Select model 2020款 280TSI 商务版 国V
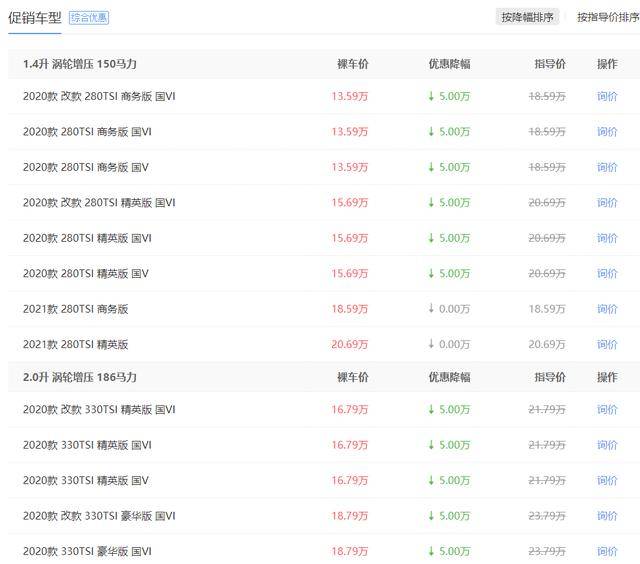The image size is (640, 564). pyautogui.click(x=86, y=167)
